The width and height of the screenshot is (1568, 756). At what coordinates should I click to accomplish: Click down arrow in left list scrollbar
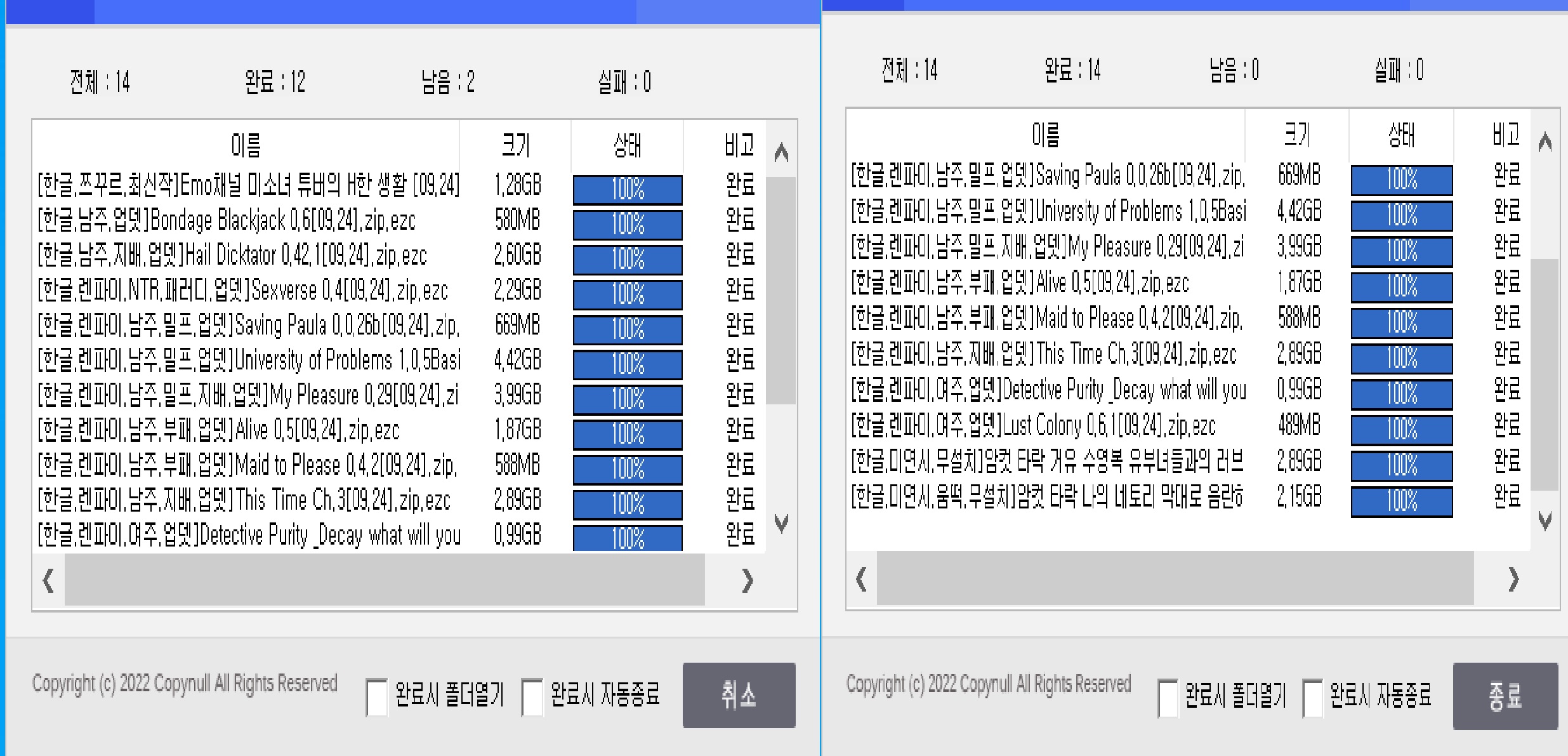click(781, 523)
